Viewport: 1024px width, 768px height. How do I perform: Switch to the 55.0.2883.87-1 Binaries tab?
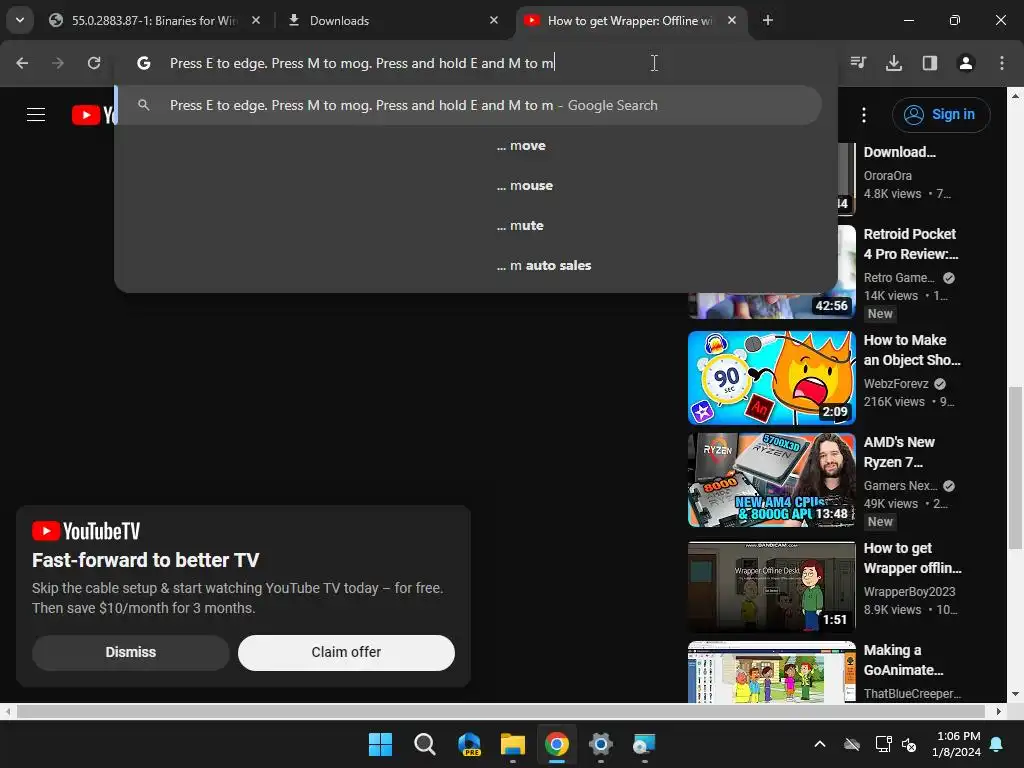point(154,20)
